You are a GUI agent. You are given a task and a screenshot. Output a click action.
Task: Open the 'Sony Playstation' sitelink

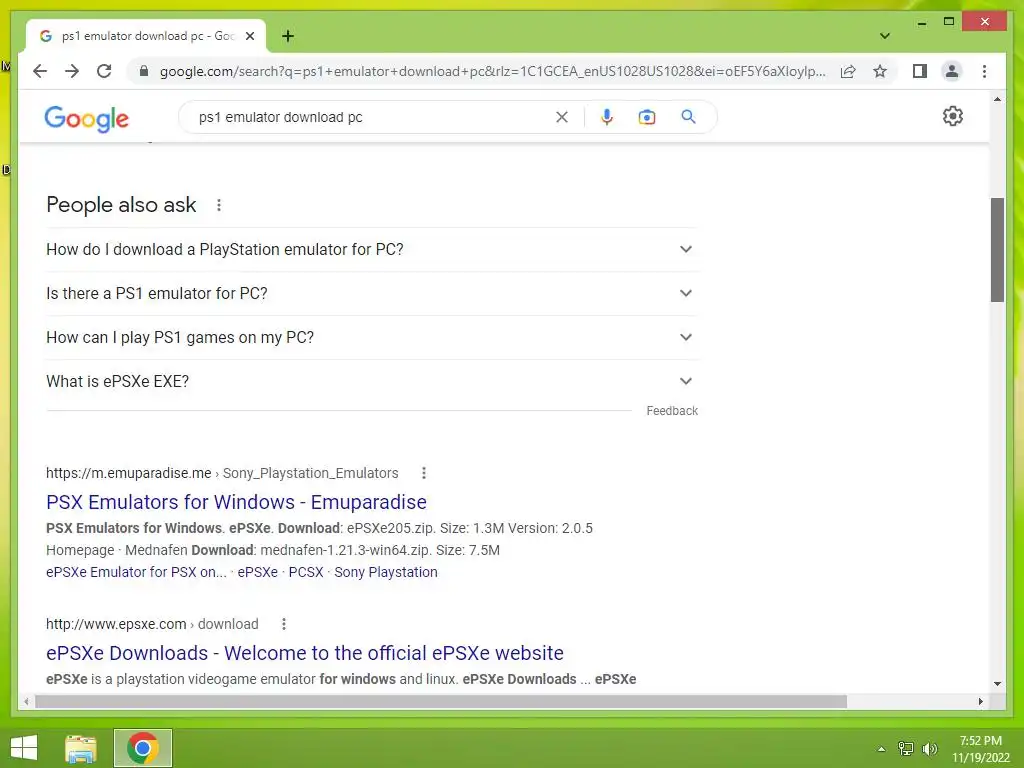click(x=385, y=572)
